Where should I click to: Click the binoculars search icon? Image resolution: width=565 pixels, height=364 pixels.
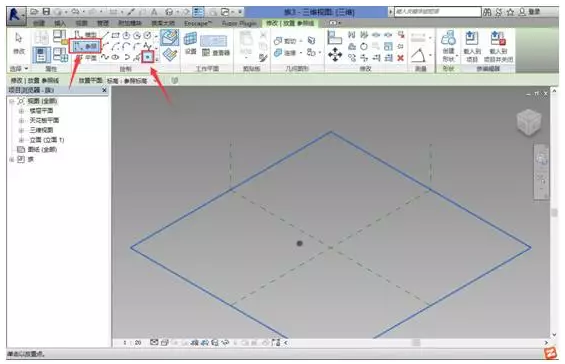pyautogui.click(x=487, y=12)
